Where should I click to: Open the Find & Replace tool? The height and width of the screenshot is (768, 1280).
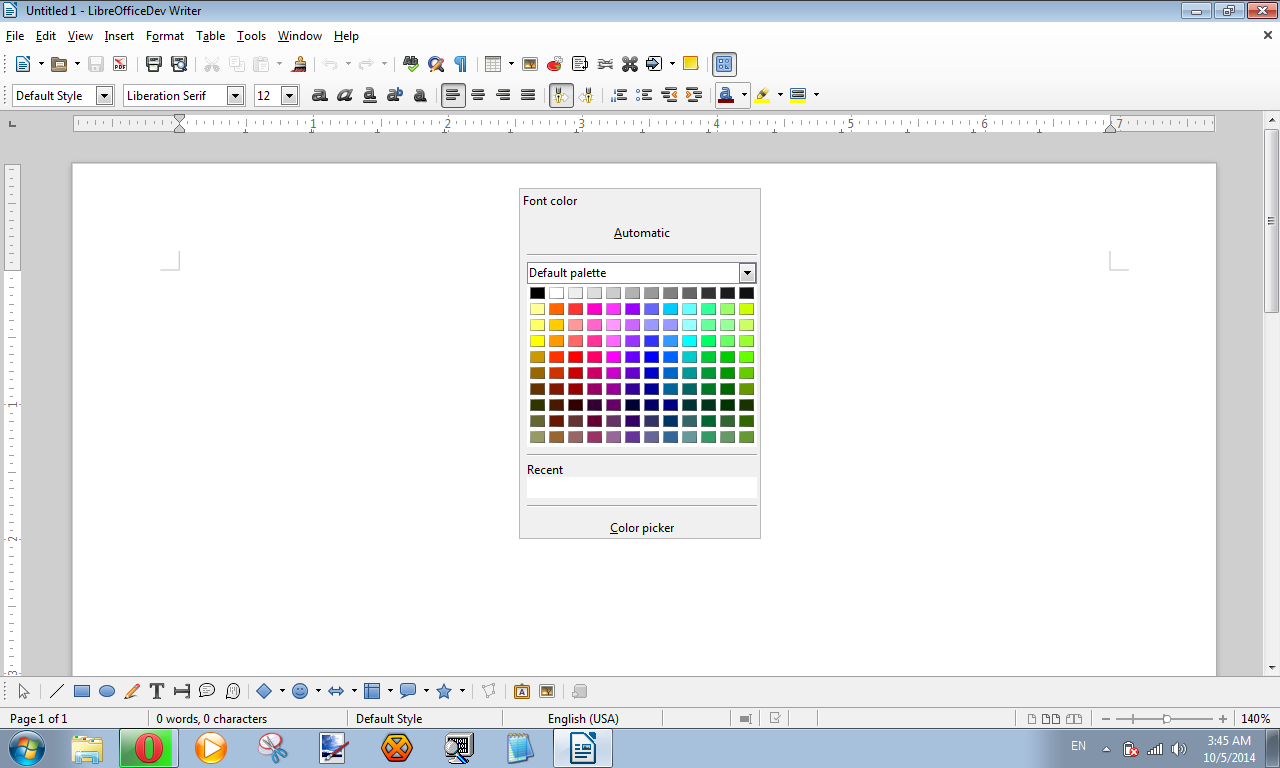436,64
